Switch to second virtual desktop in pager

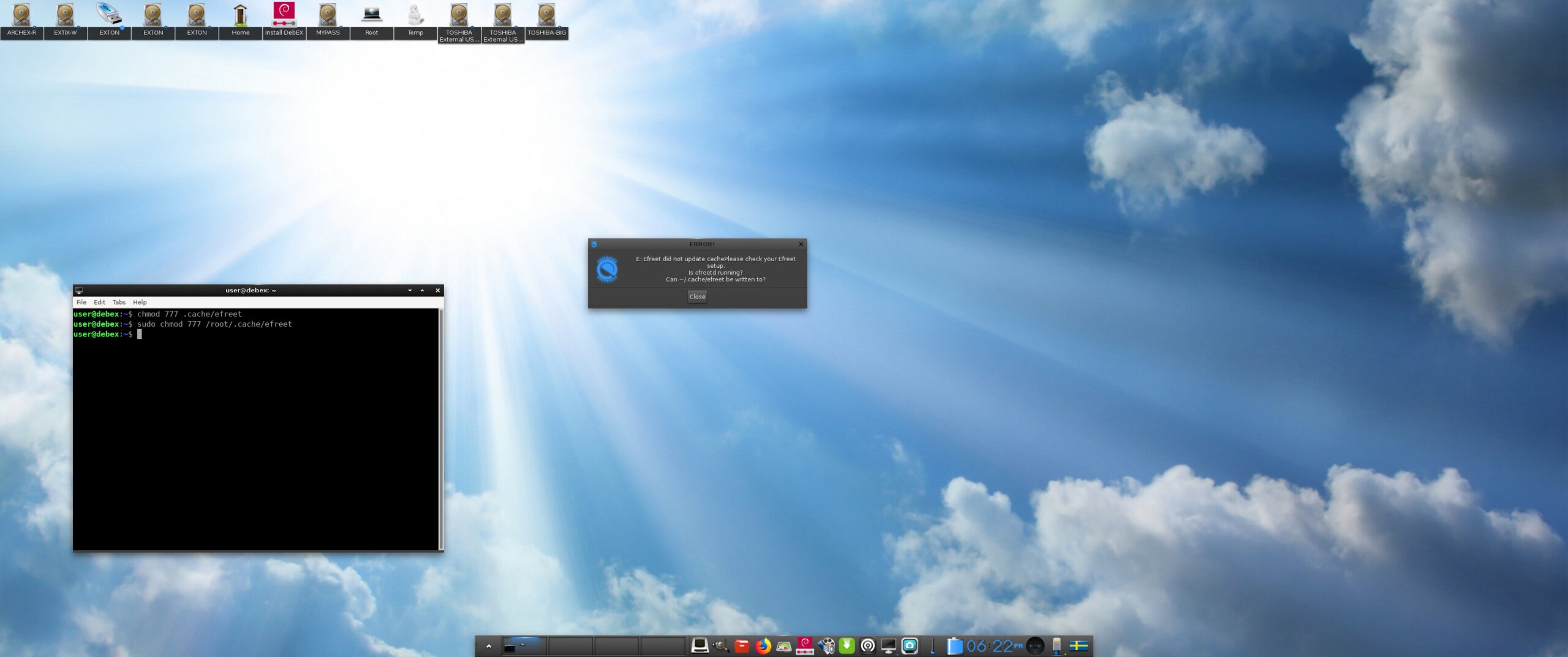coord(570,646)
